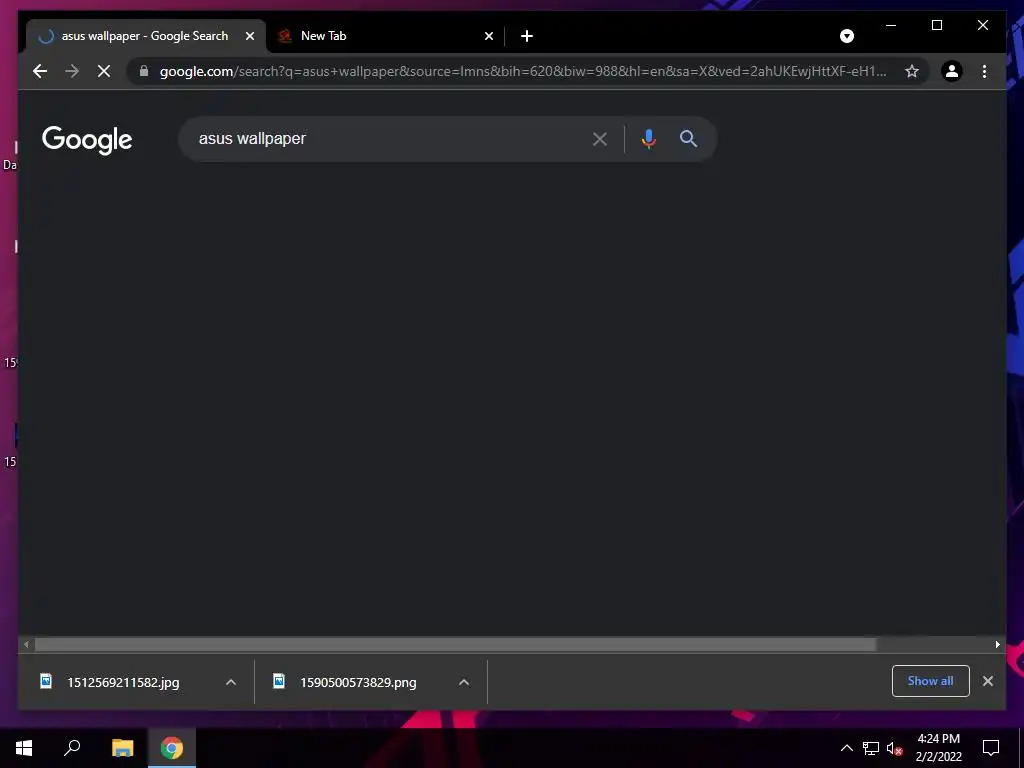
Task: Open the clock showing 4:24 PM
Action: pos(938,748)
